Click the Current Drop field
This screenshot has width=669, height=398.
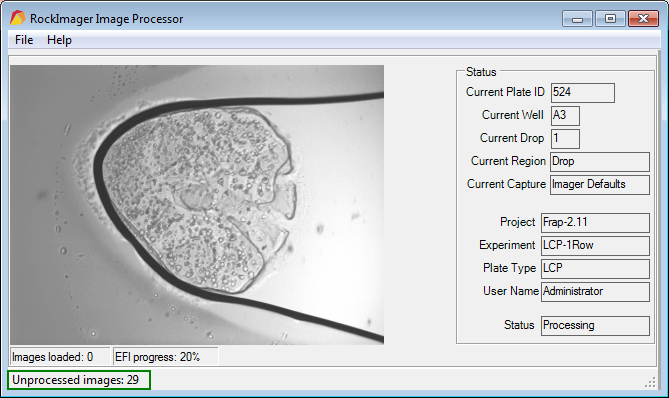(565, 139)
